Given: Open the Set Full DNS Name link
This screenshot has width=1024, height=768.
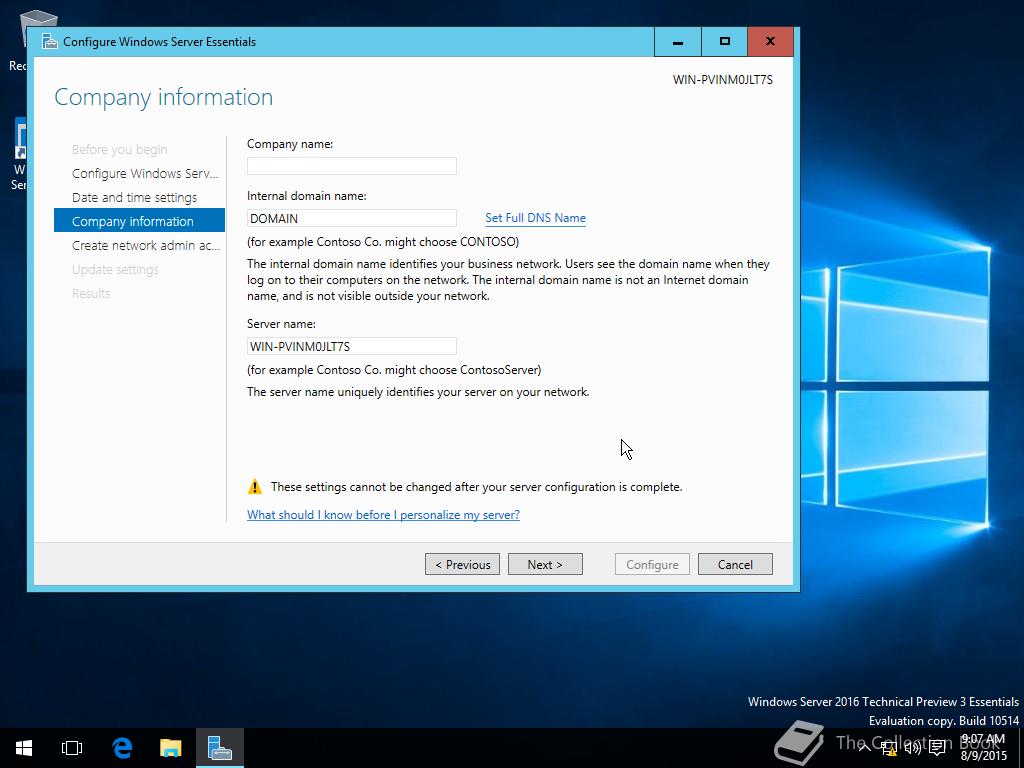Looking at the screenshot, I should click(x=536, y=218).
